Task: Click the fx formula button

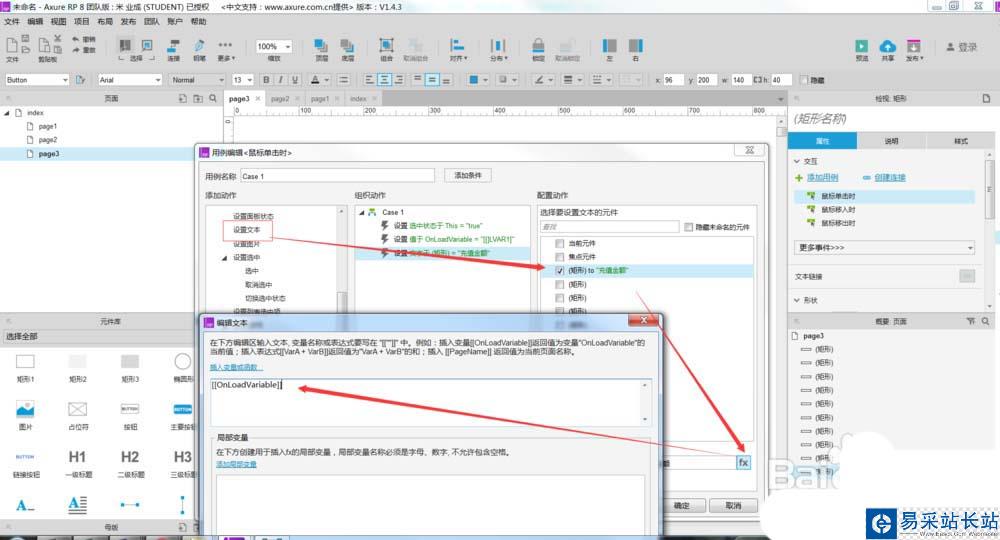Action: pos(743,463)
